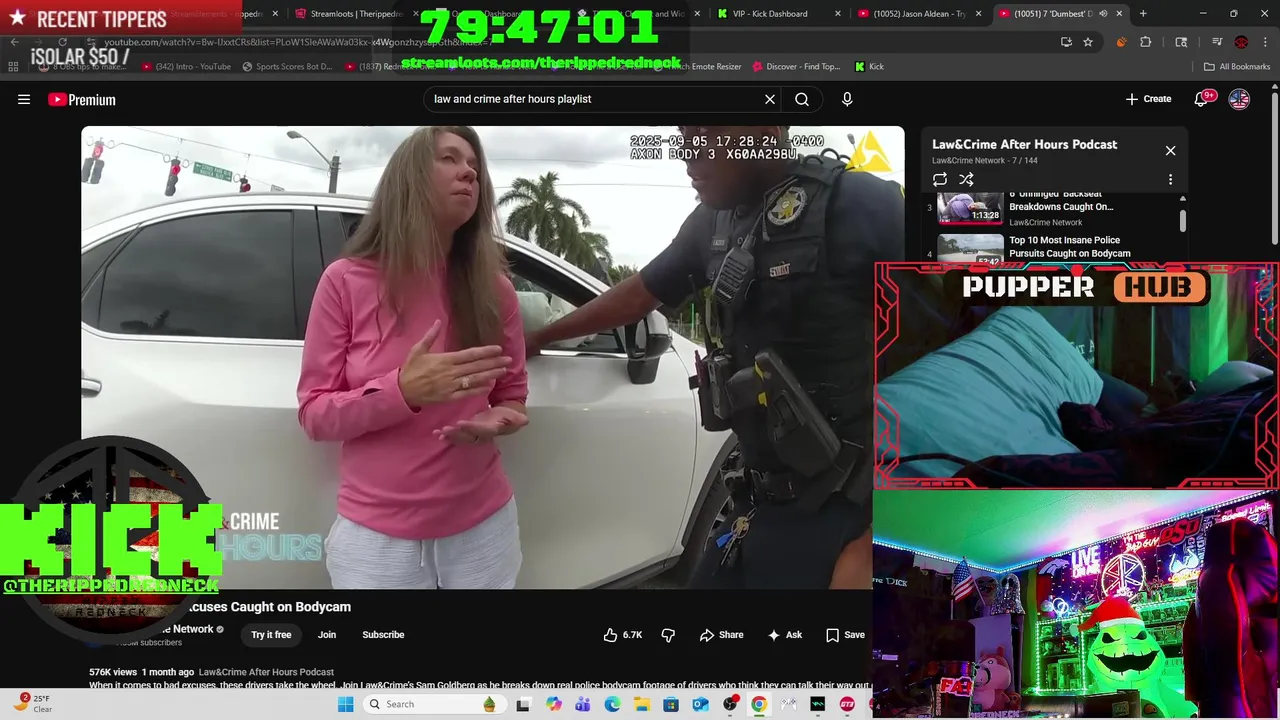This screenshot has width=1280, height=720.
Task: Open All Bookmarks folder
Action: tap(1237, 67)
